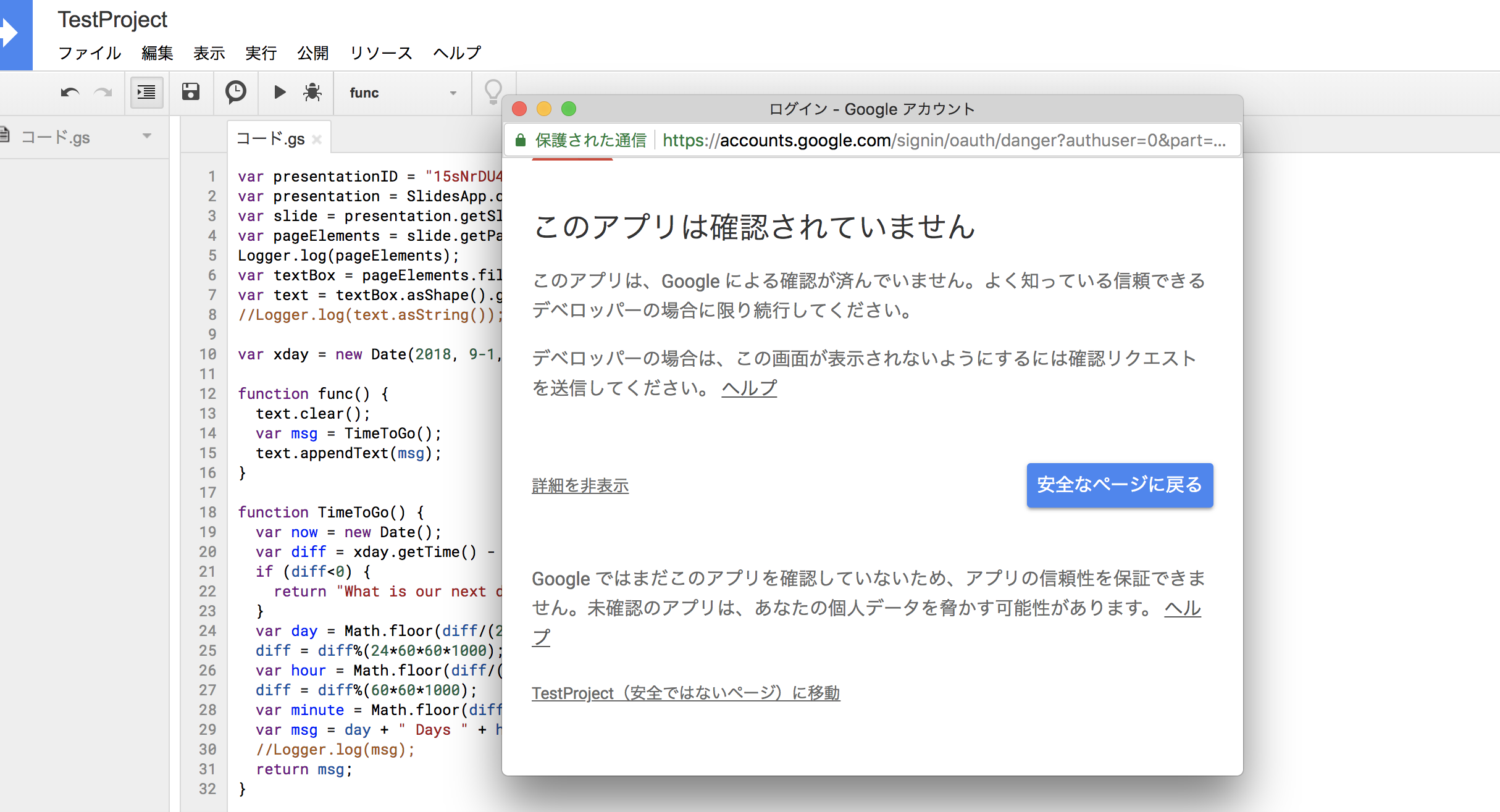
Task: Open the 実行 menu
Action: pyautogui.click(x=261, y=53)
